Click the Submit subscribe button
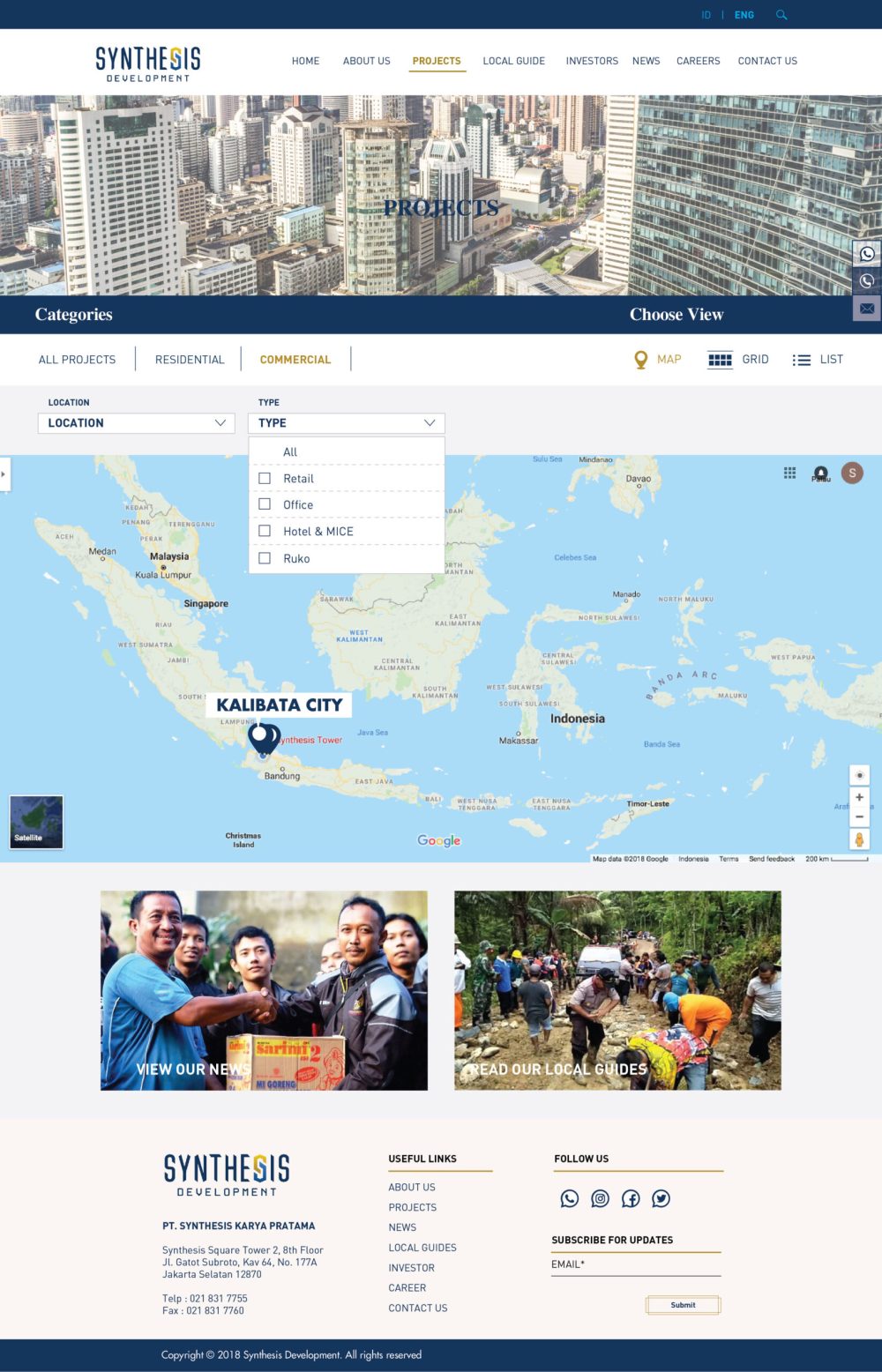 [683, 1305]
